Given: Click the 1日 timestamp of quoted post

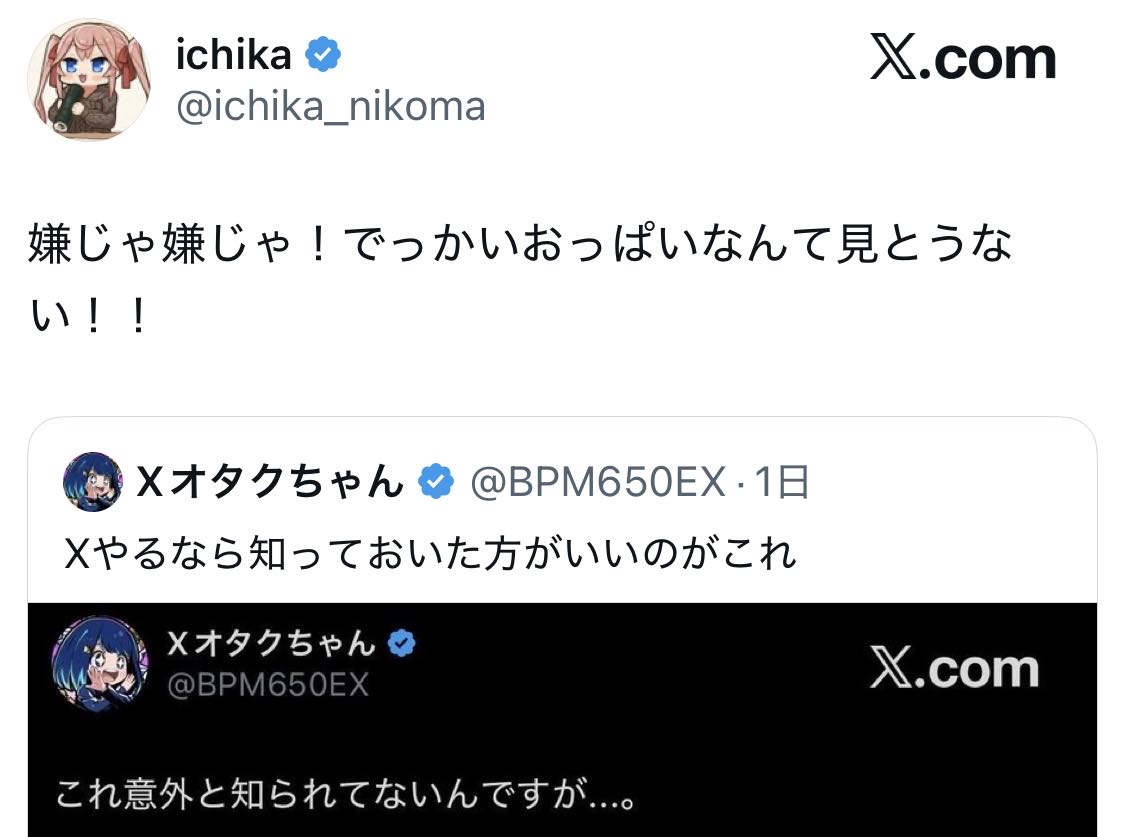Looking at the screenshot, I should [x=782, y=483].
